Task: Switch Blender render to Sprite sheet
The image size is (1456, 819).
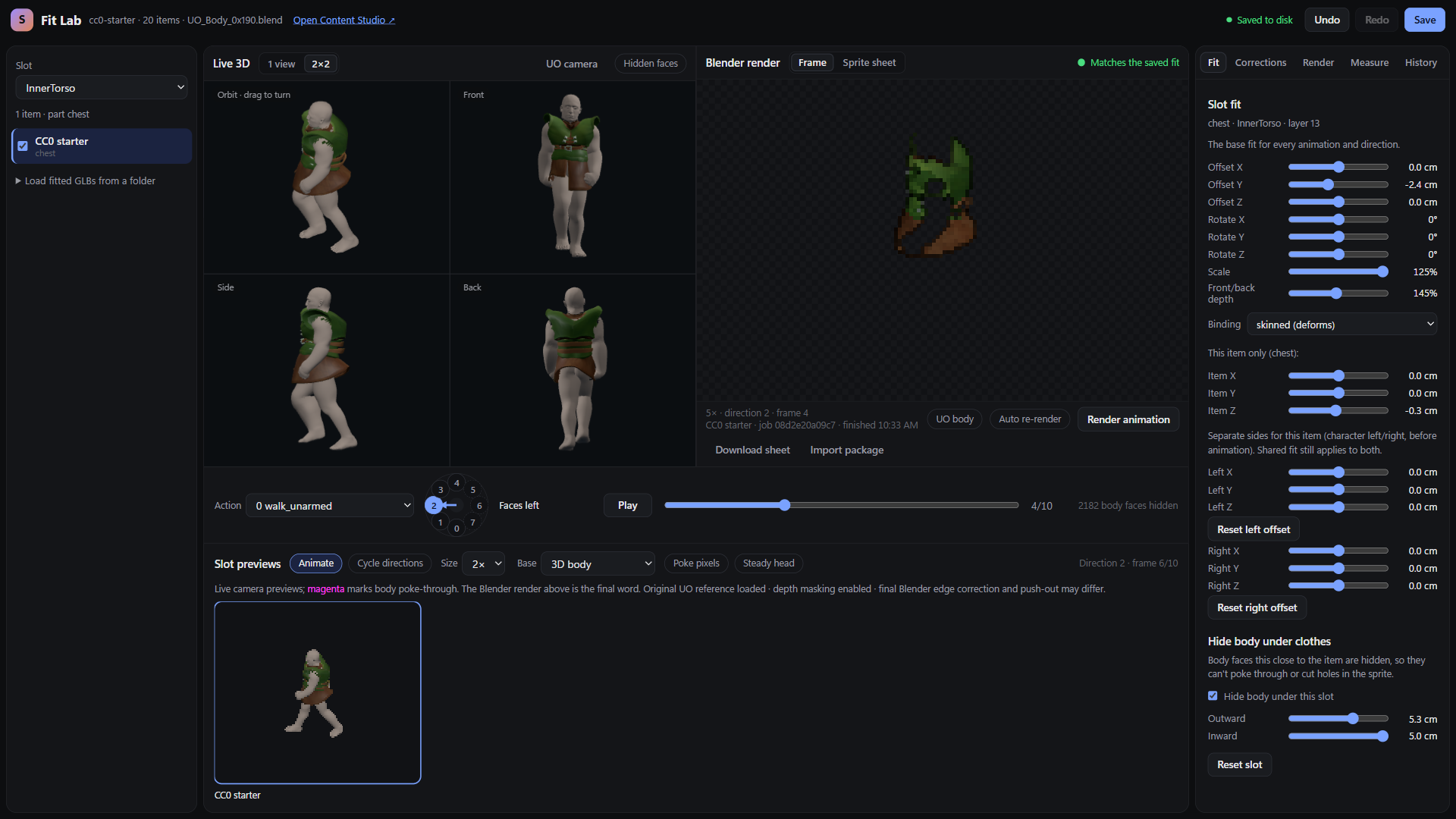Action: [869, 63]
